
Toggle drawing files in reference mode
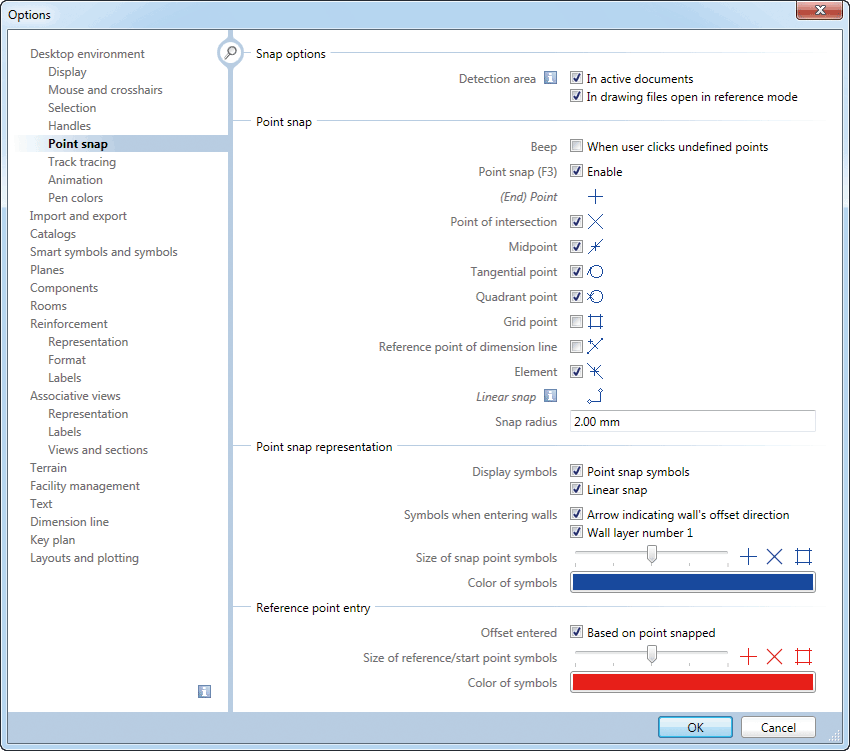point(576,97)
